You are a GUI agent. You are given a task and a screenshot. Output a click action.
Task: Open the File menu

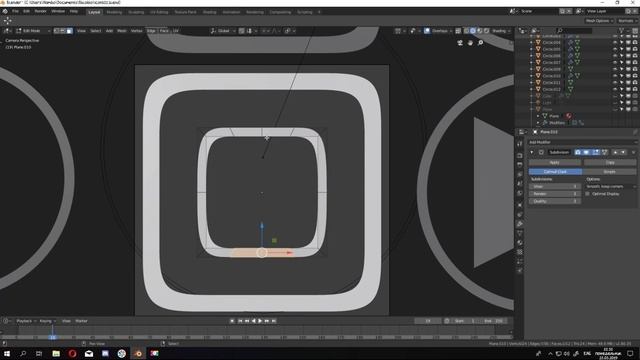tap(16, 11)
